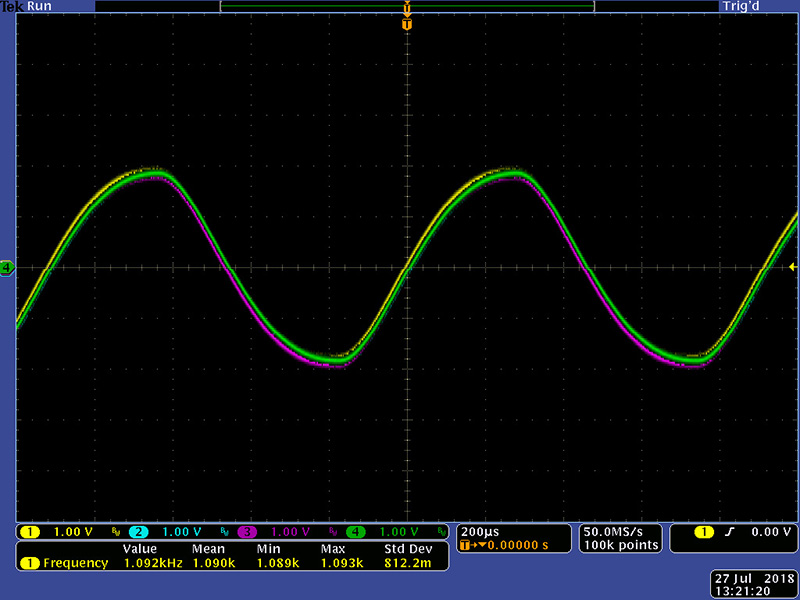Click the channel 4 green badge

pos(357,531)
